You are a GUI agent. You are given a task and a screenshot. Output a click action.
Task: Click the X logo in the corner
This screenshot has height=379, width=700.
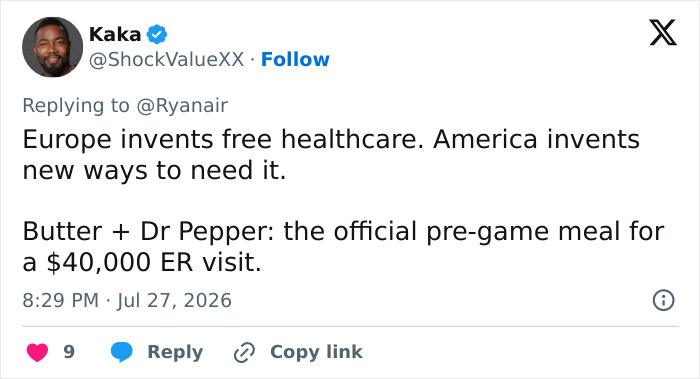tap(663, 33)
